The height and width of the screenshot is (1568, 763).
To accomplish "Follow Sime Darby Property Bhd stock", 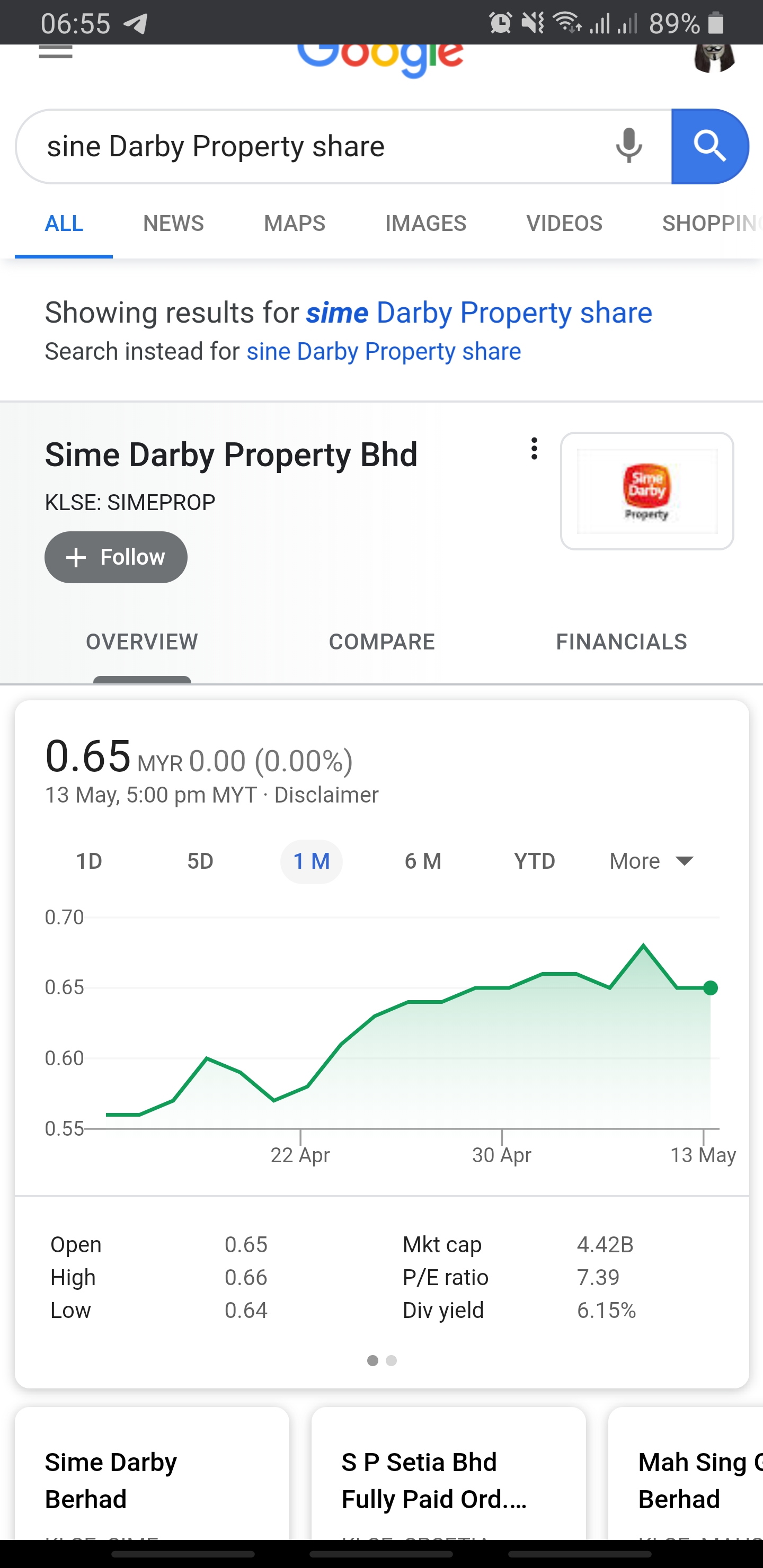I will tap(116, 557).
